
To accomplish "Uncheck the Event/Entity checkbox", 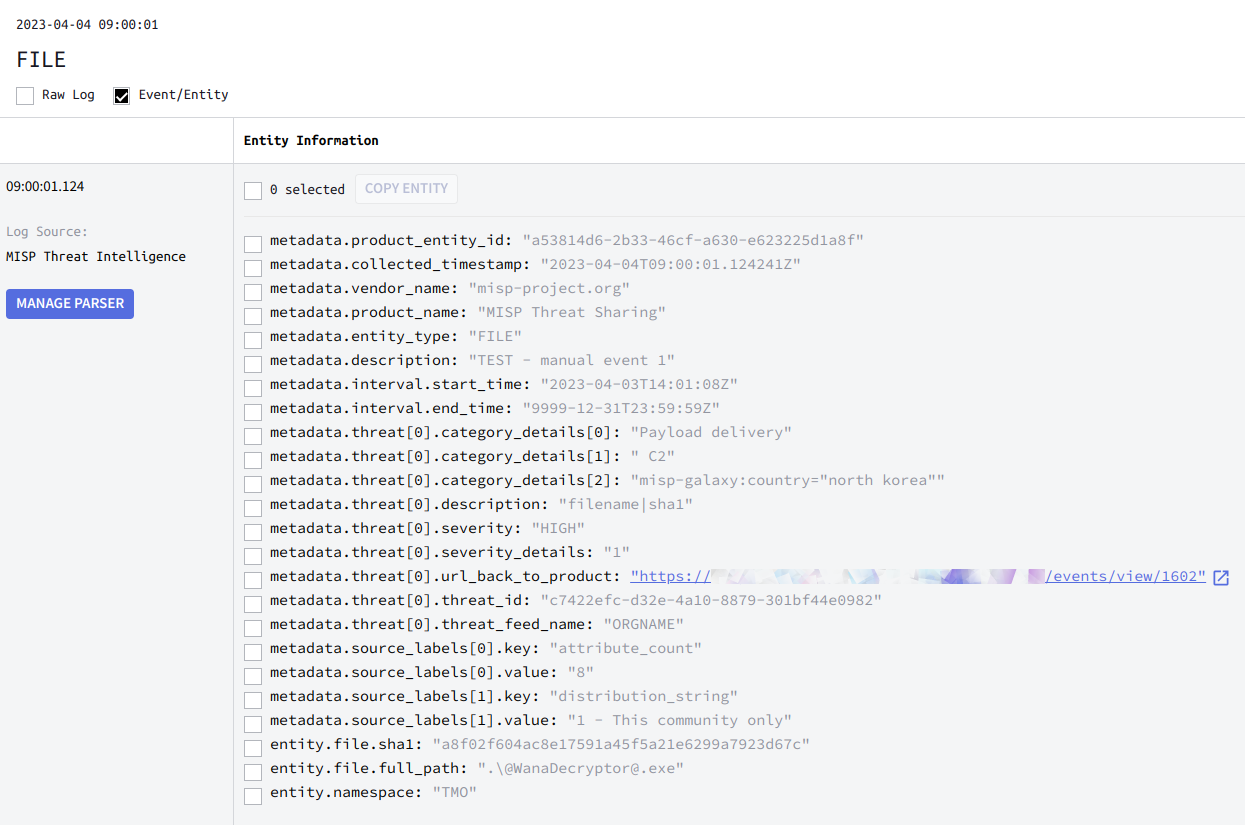I will [122, 96].
